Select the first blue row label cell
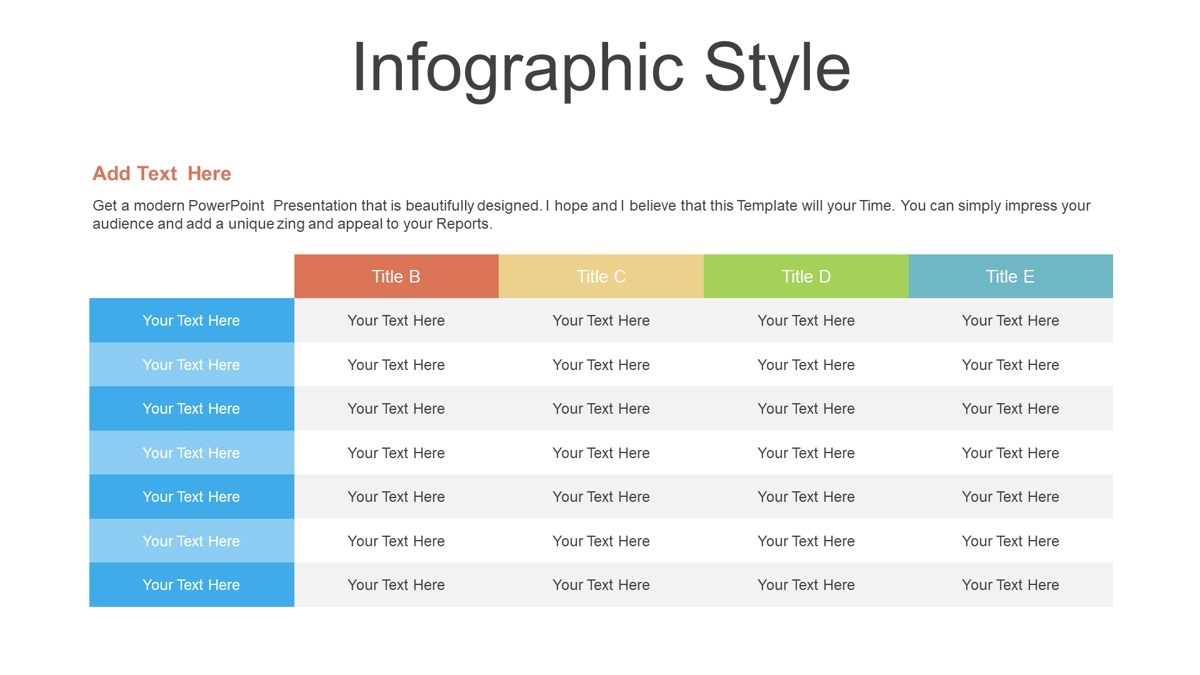Screen dimensions: 1200x675 (x=192, y=320)
